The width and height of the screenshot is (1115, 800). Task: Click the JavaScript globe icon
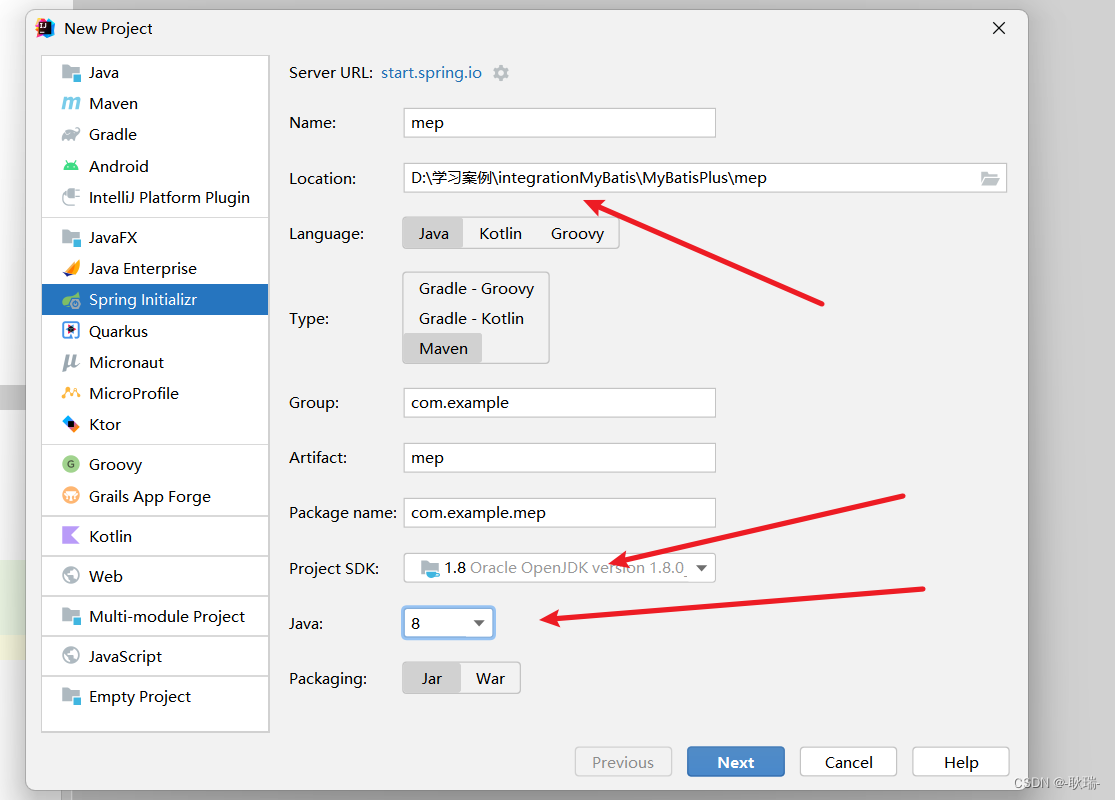(71, 656)
